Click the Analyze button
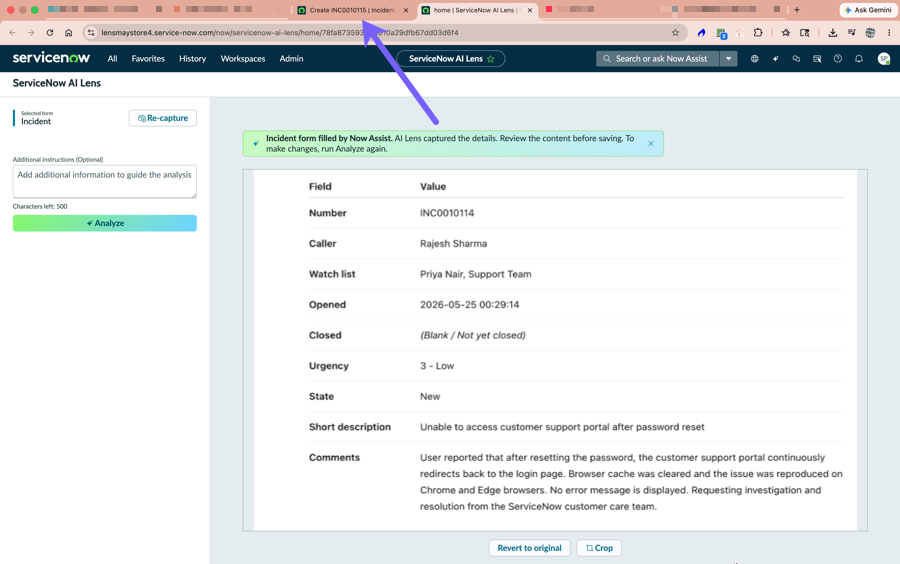900x564 pixels. pyautogui.click(x=104, y=223)
